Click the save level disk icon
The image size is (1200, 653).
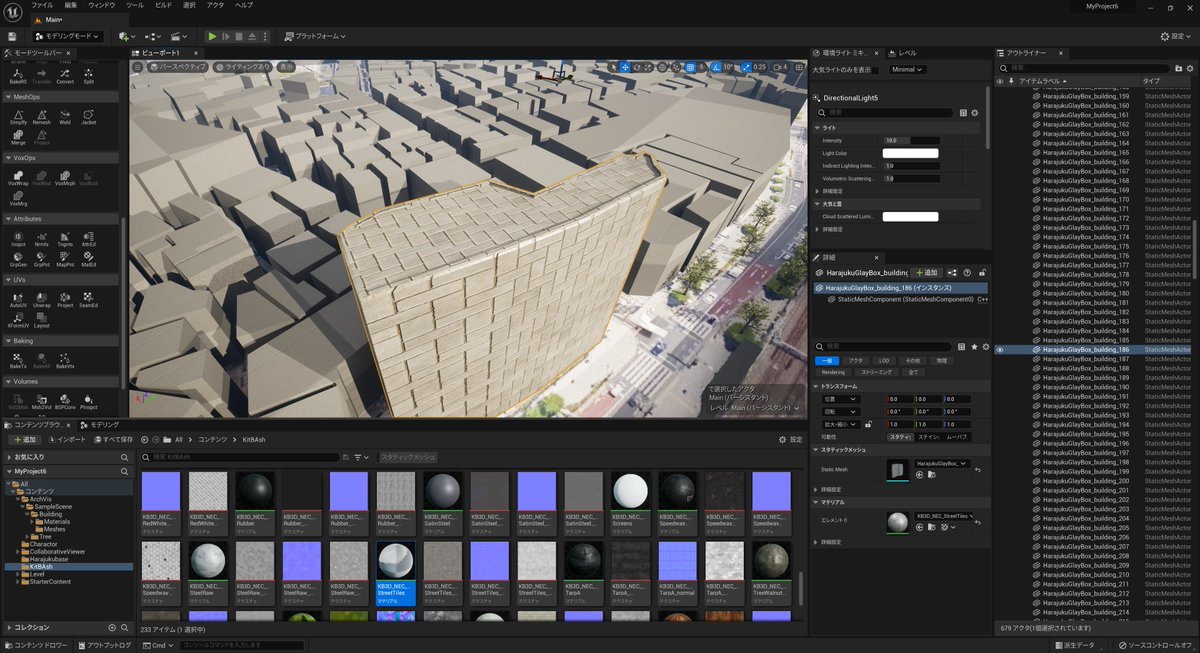click(11, 36)
